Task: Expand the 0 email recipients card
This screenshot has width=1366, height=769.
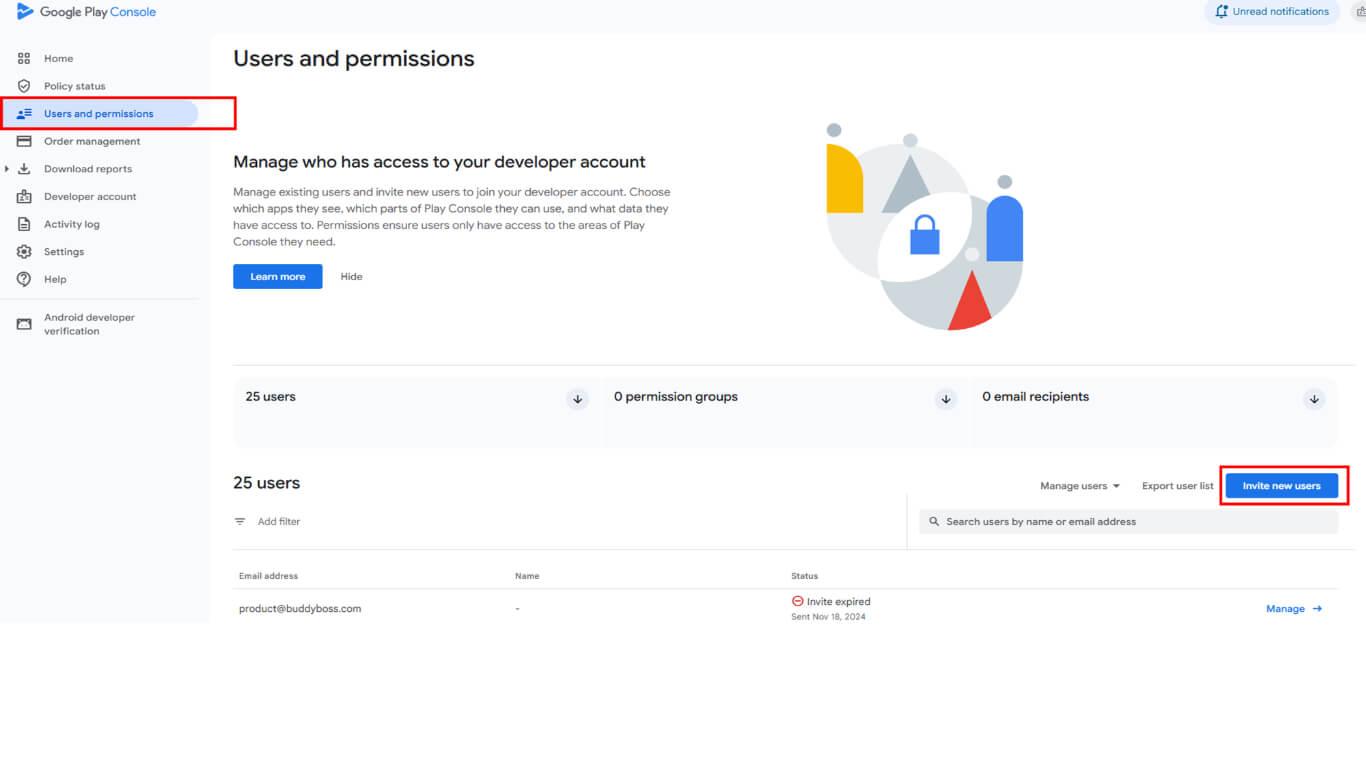Action: (1314, 399)
